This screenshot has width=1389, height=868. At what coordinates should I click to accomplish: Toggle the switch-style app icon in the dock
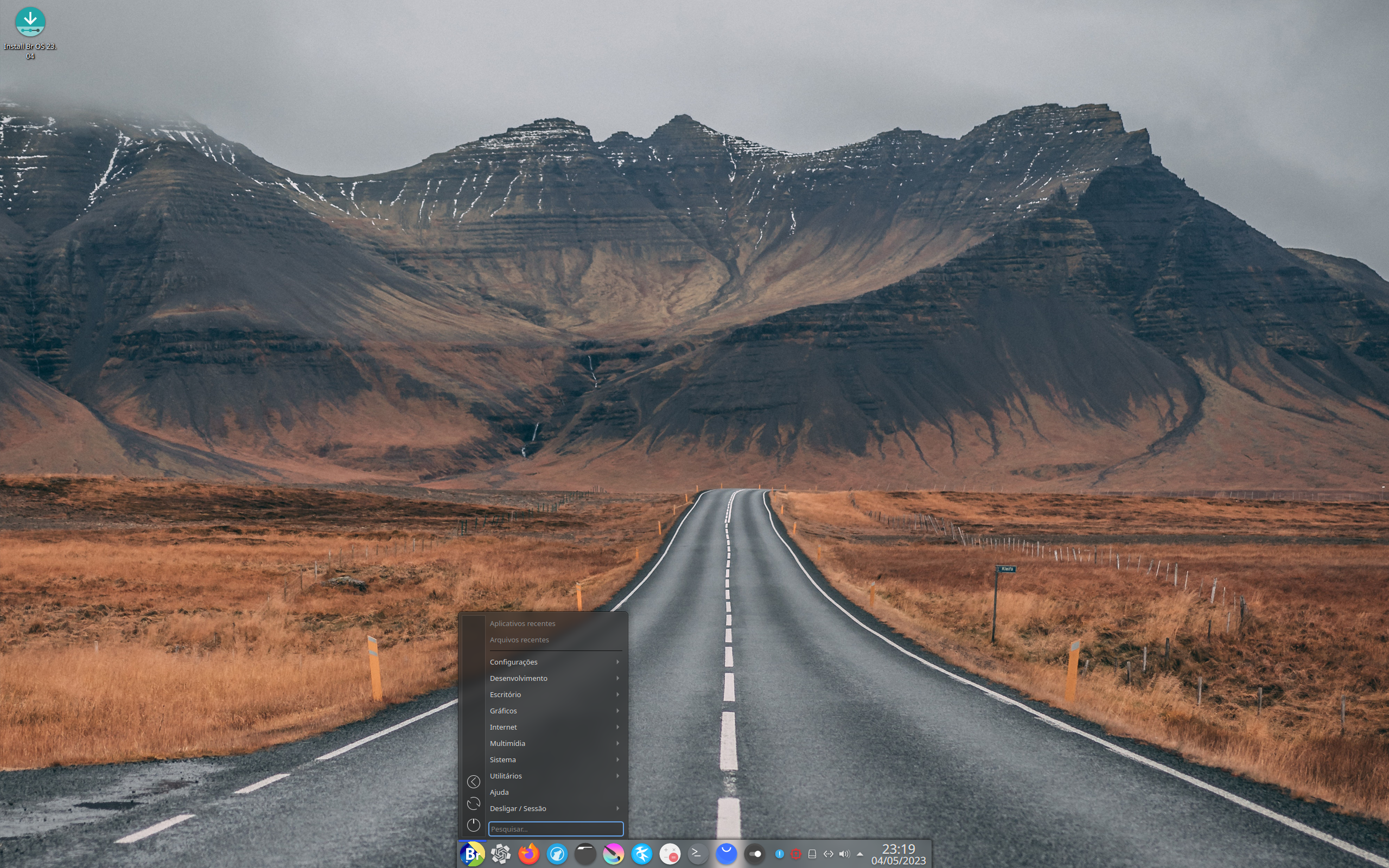coord(754,854)
